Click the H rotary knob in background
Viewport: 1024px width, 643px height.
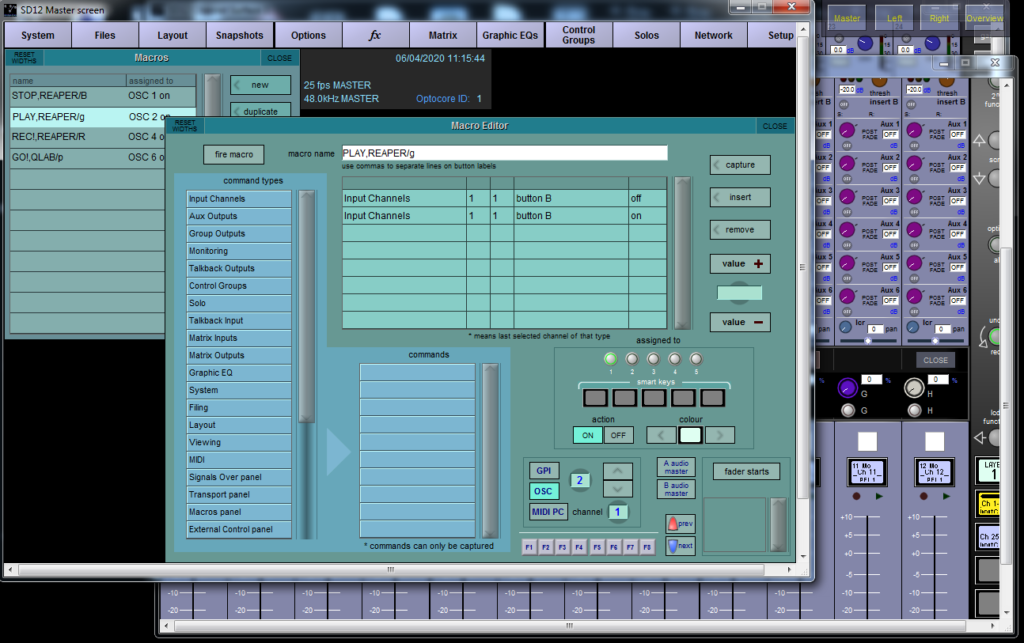click(x=914, y=388)
